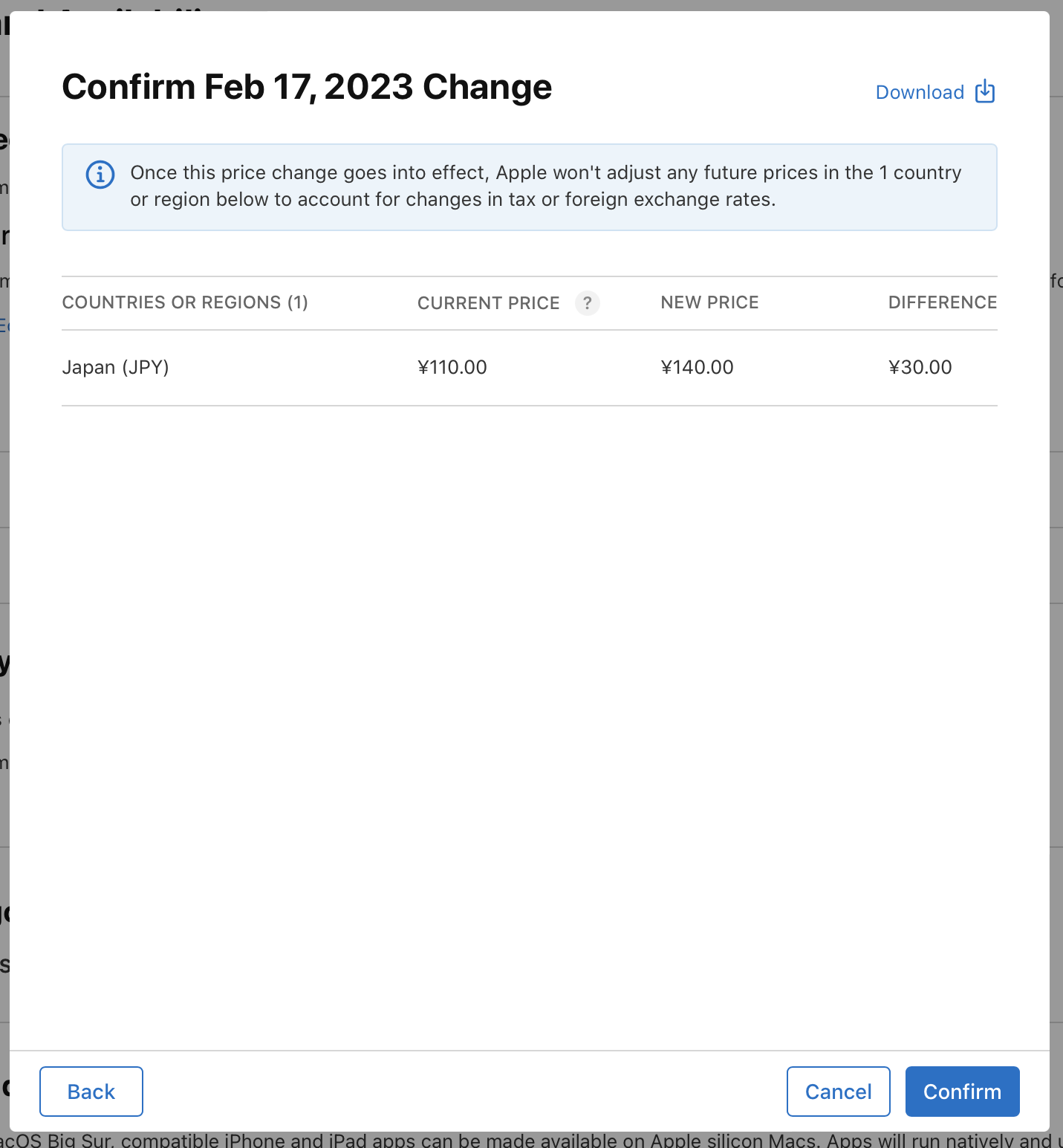Click the dialog title Confirm Feb 17, 2023 Change
This screenshot has width=1063, height=1148.
[308, 86]
